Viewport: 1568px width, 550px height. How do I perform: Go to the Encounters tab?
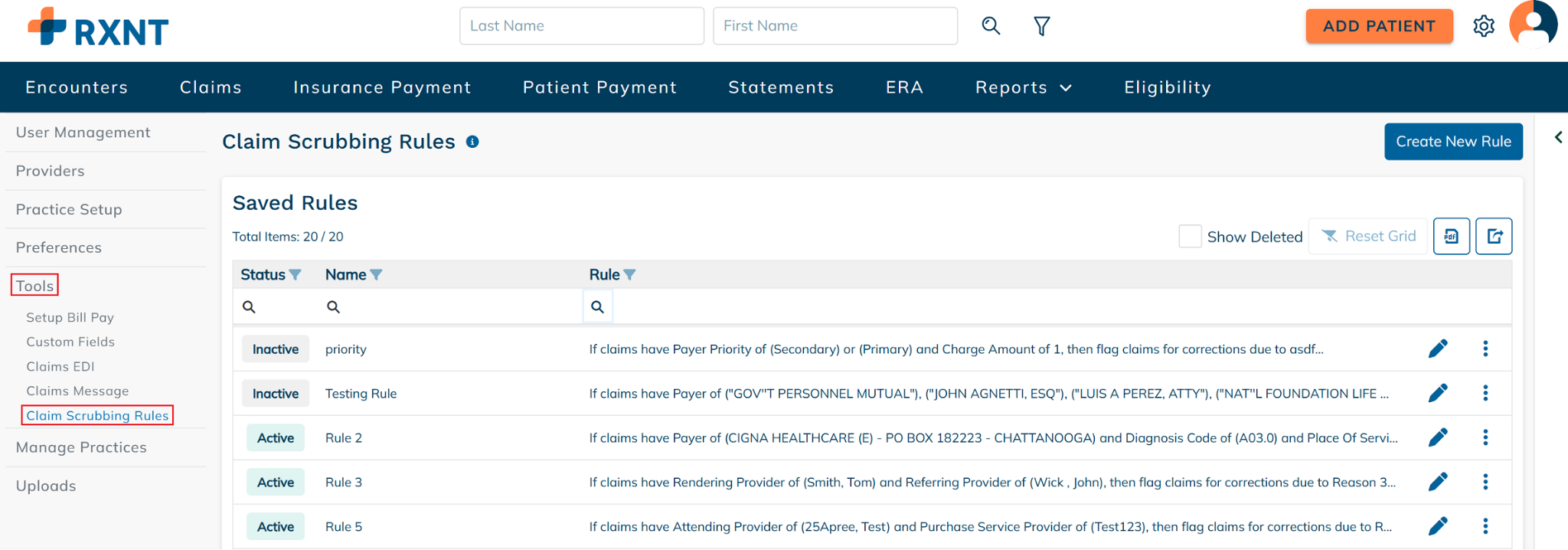(77, 87)
